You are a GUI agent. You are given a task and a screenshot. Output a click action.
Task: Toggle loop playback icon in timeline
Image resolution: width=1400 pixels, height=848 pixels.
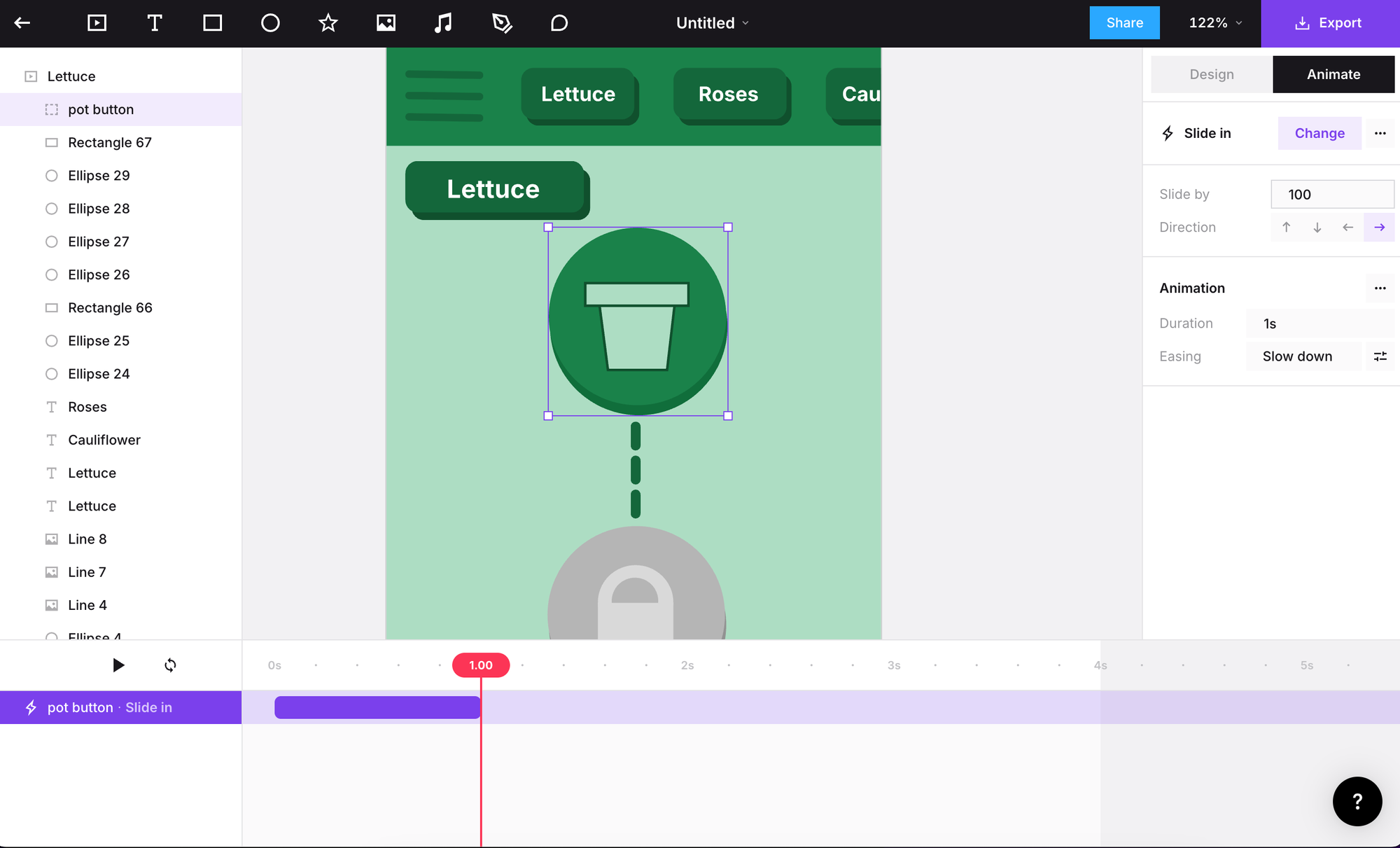(170, 665)
